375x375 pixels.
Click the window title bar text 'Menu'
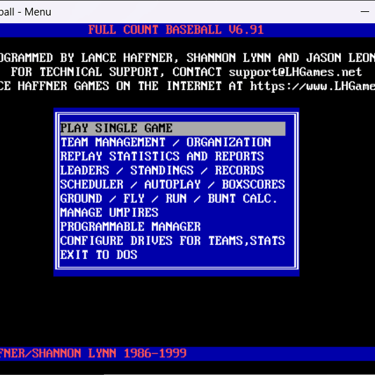point(38,12)
